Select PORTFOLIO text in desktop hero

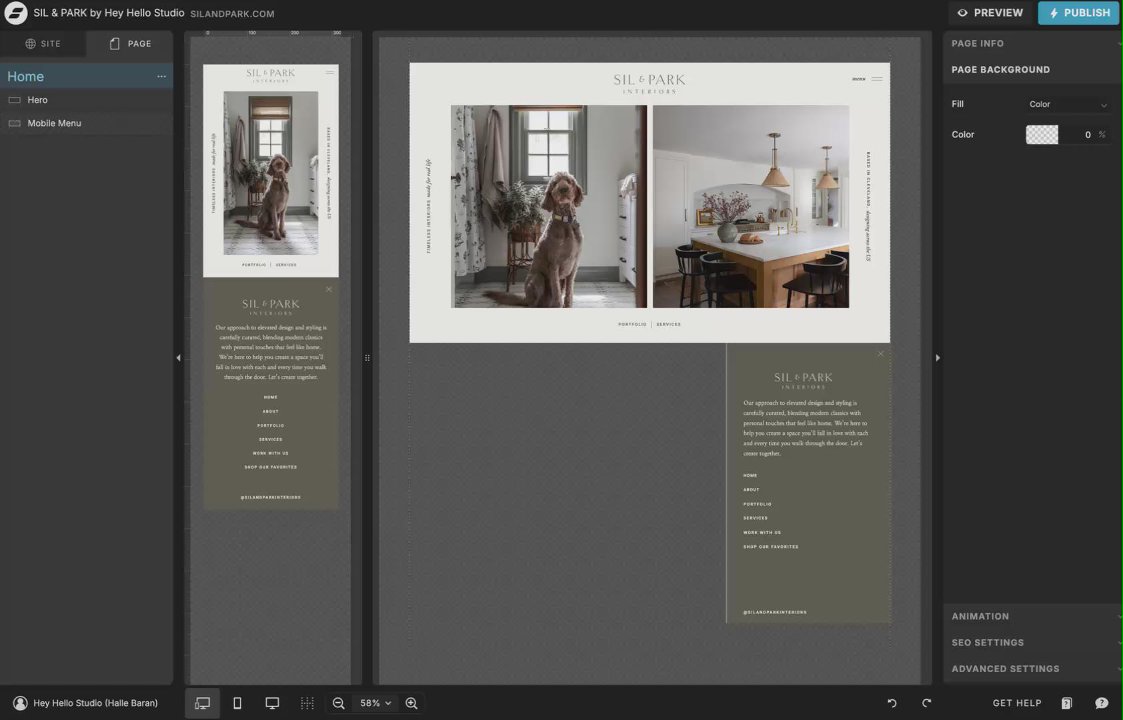(632, 325)
